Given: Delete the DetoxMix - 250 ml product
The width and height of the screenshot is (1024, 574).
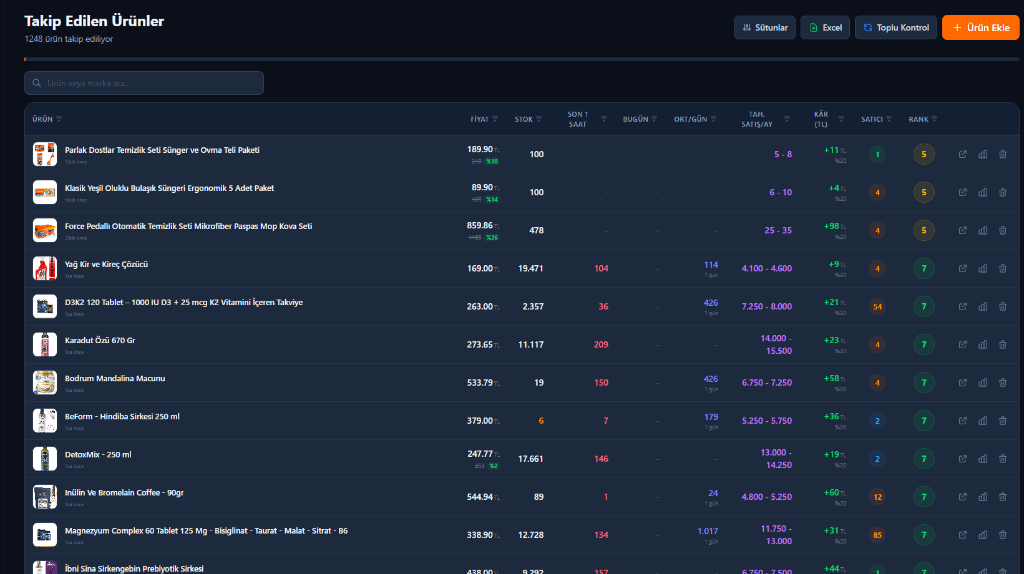Looking at the screenshot, I should (x=1002, y=458).
